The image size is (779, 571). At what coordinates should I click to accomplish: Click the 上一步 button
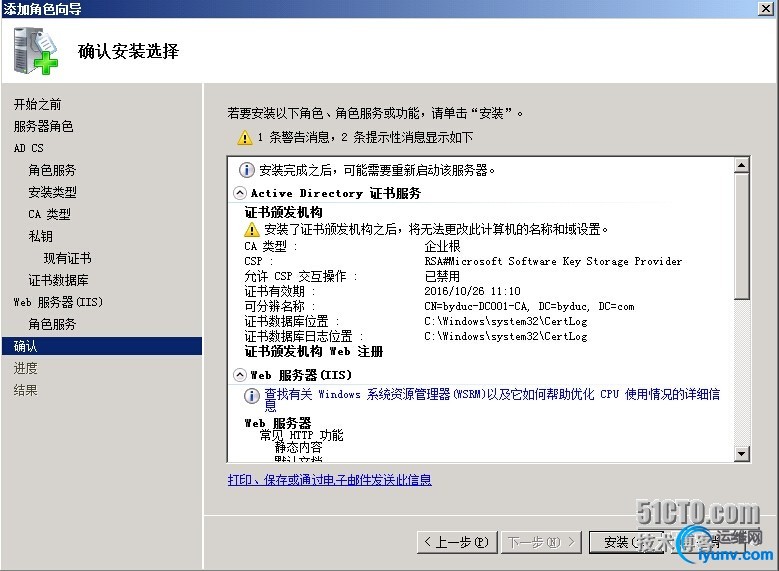pyautogui.click(x=457, y=542)
